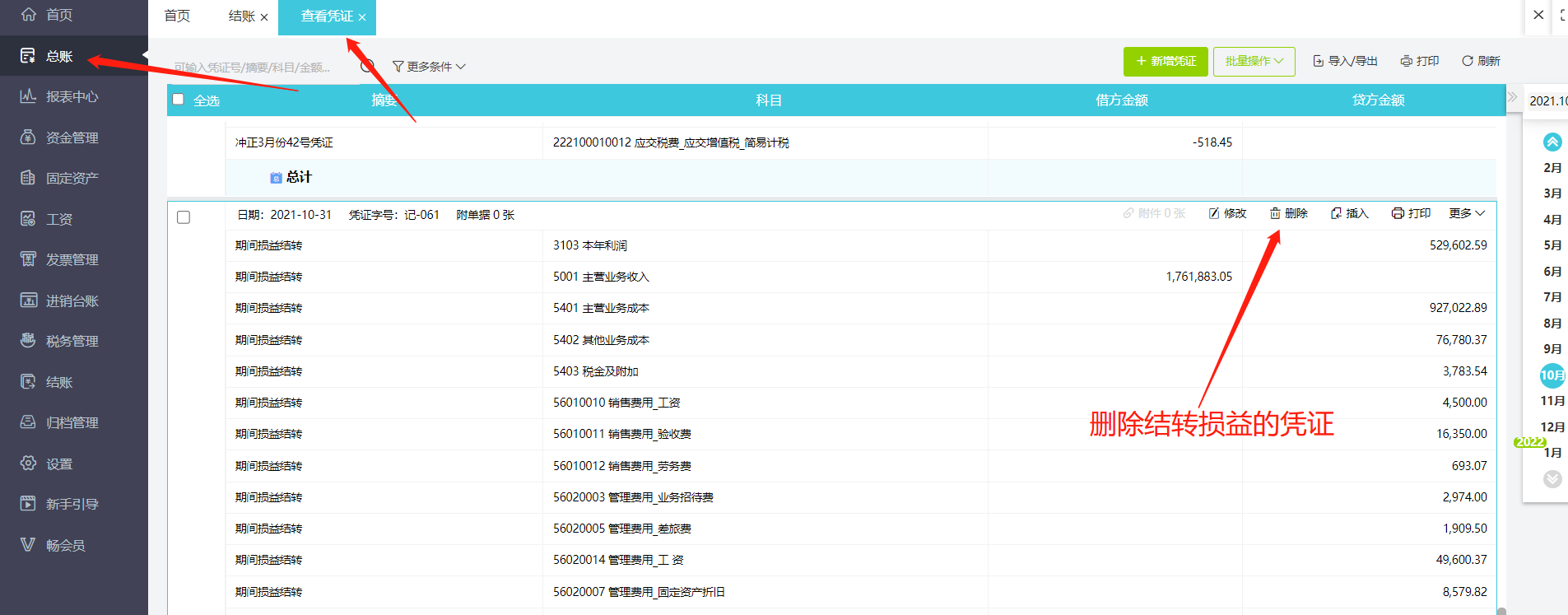
Task: Tick the select-all (全选) checkbox
Action: pos(178,100)
